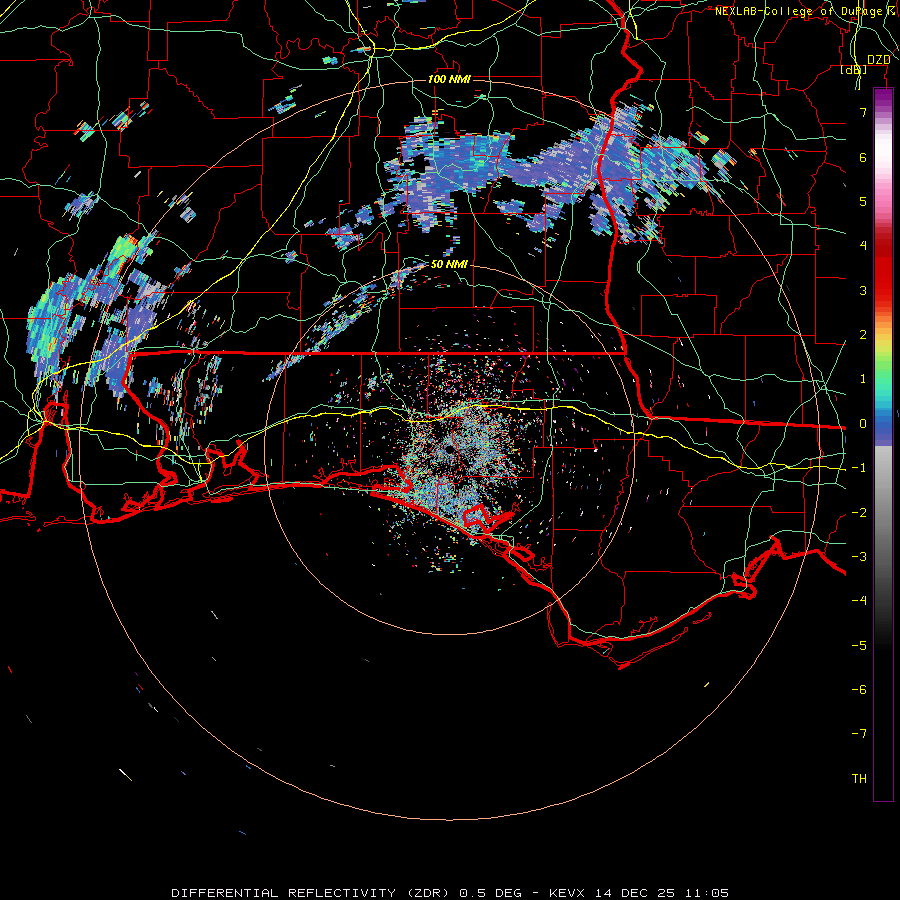
Task: Click the "-1" value on the color scale
Action: click(859, 468)
